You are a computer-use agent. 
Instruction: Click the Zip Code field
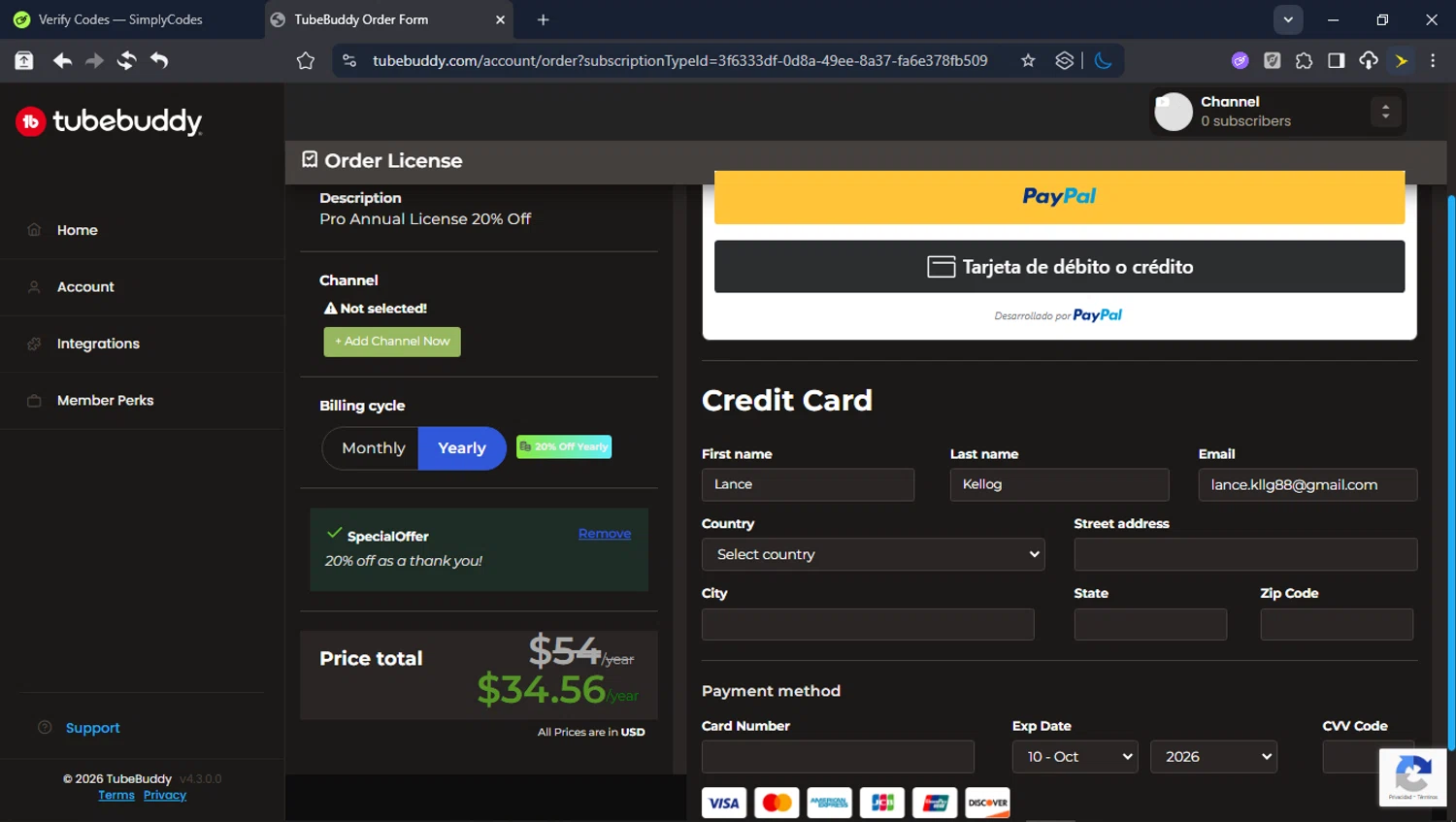coord(1337,624)
